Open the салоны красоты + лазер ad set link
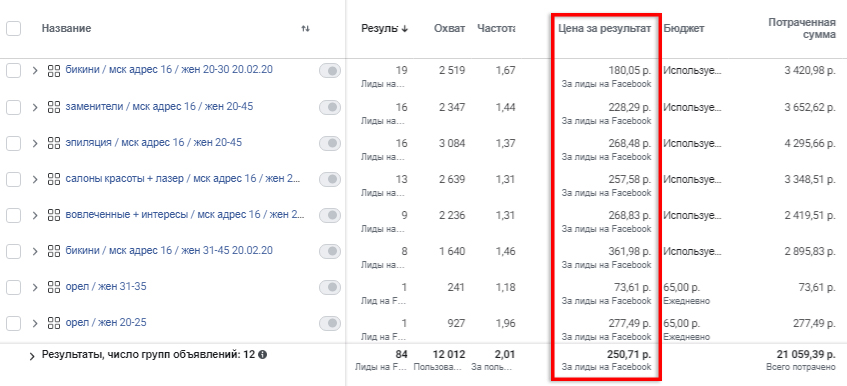Viewport: 847px width, 386px height. (183, 179)
